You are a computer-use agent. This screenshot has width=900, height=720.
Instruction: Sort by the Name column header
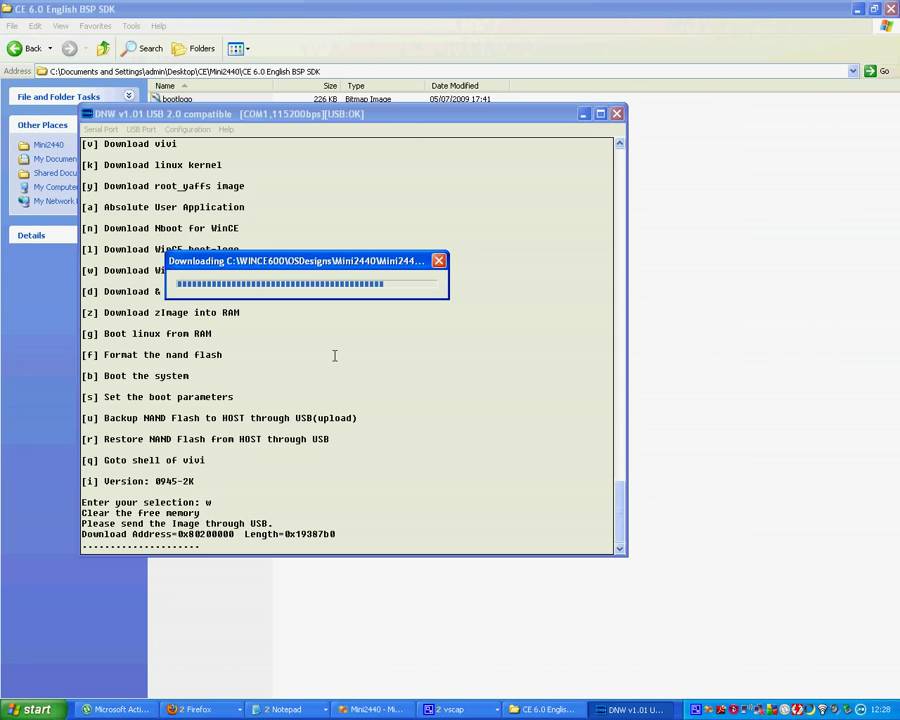coord(211,86)
